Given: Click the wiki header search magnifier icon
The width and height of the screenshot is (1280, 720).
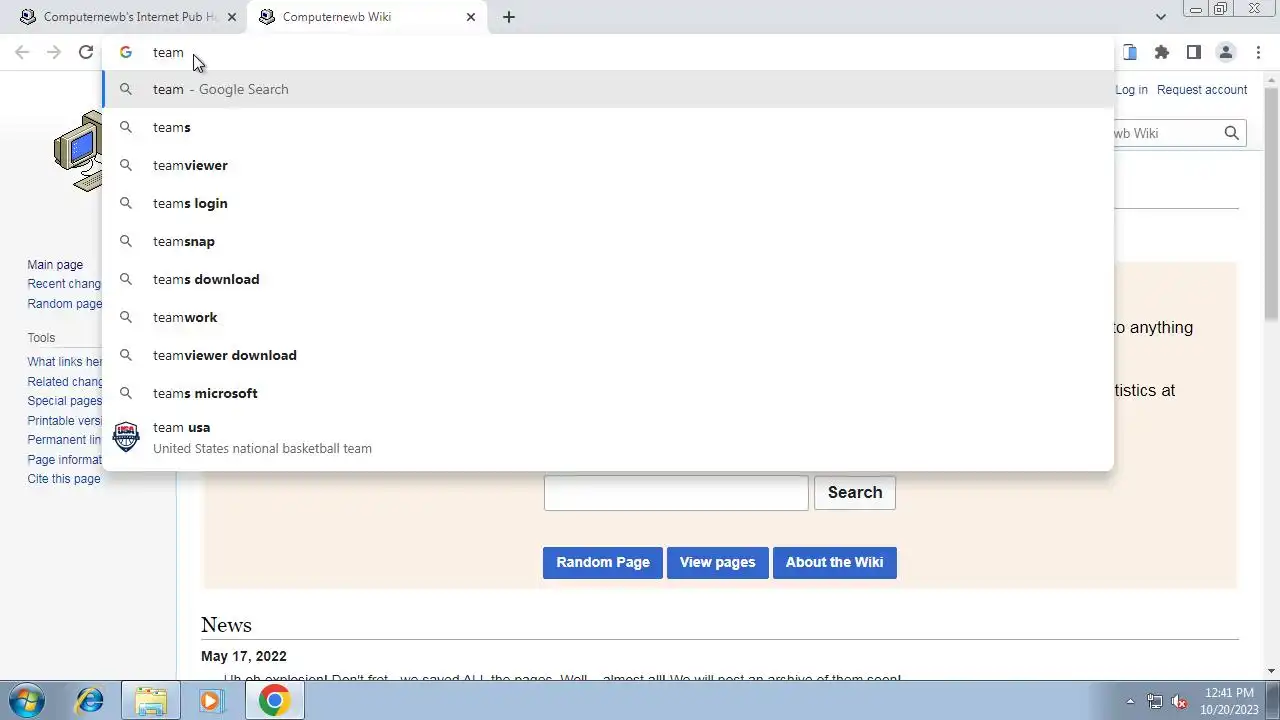Looking at the screenshot, I should click(x=1231, y=133).
